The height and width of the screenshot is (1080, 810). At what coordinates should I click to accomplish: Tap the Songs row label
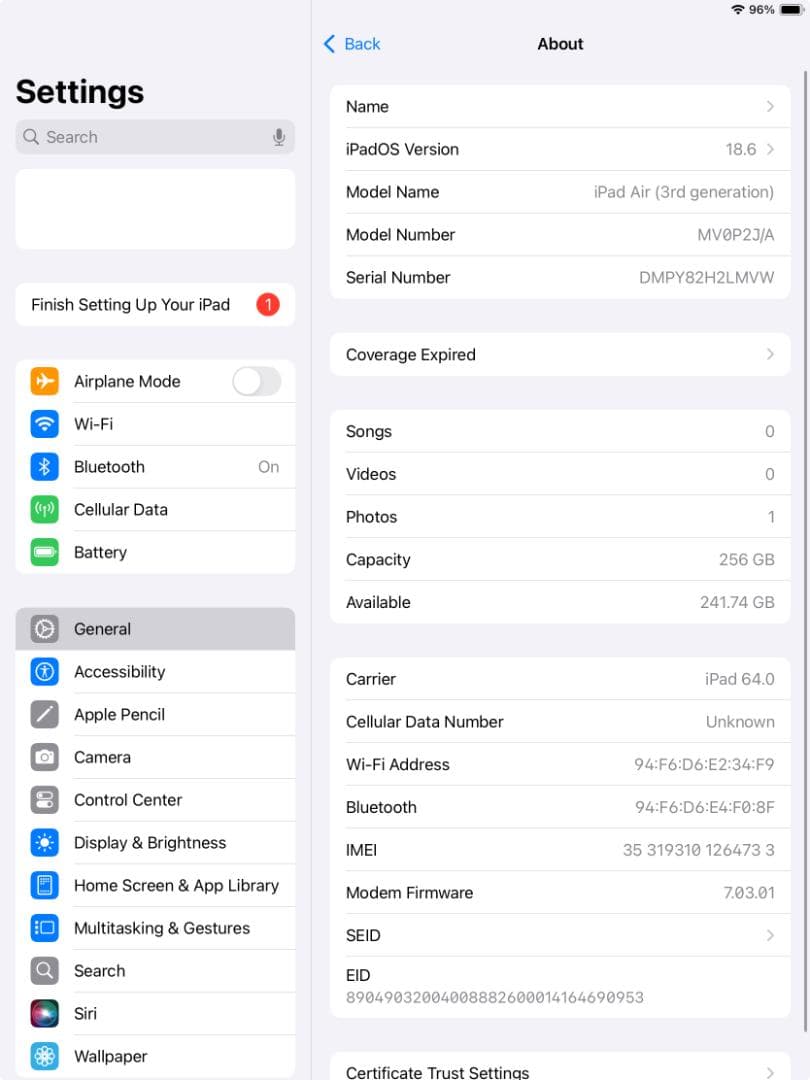point(368,431)
